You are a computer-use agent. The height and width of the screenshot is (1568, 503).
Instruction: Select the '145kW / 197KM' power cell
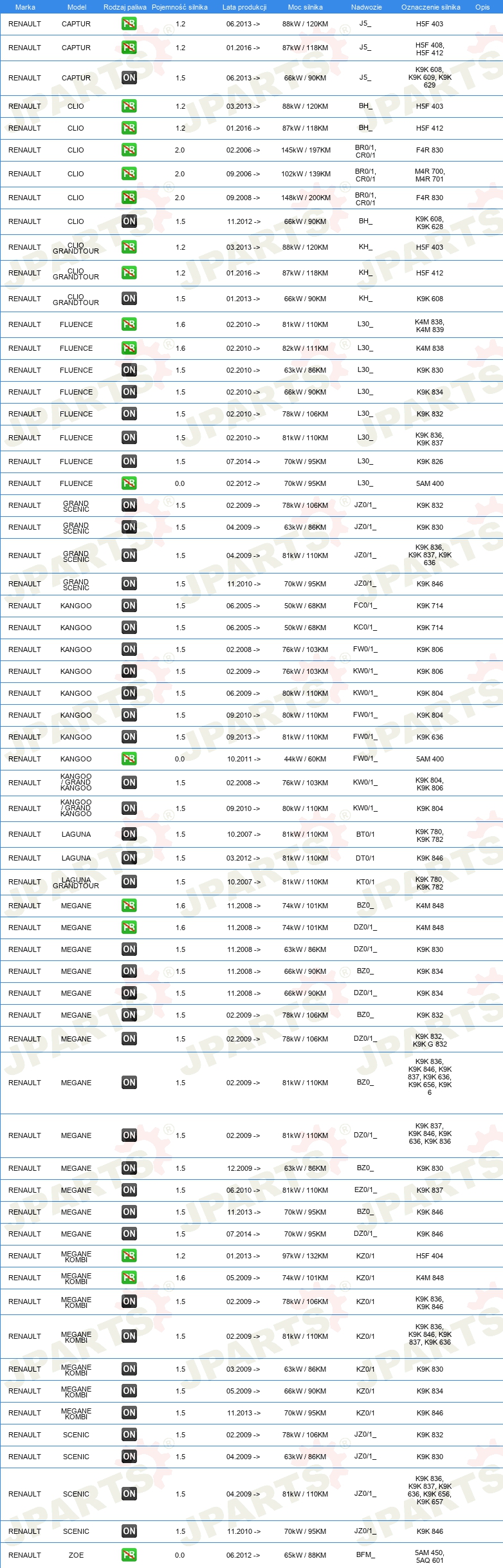click(x=306, y=150)
